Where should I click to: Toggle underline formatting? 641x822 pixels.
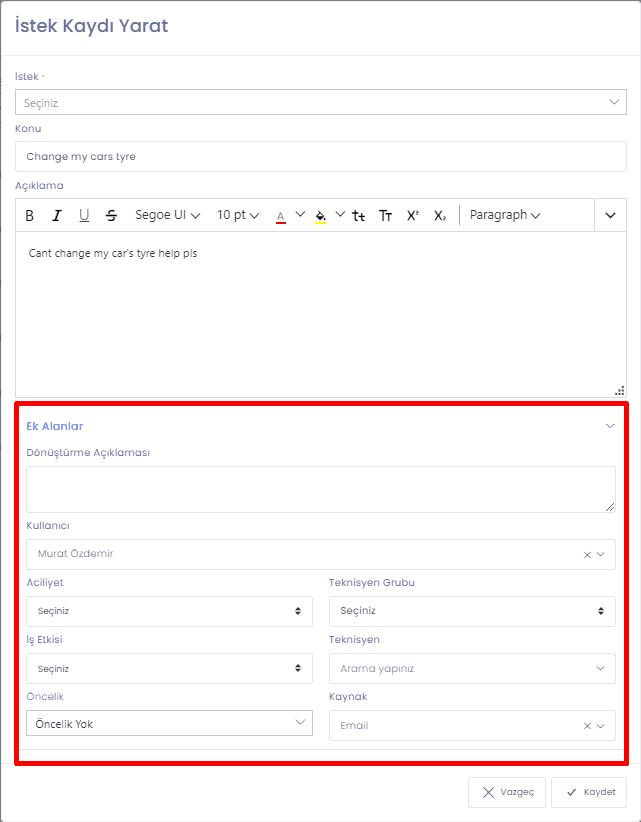[84, 215]
